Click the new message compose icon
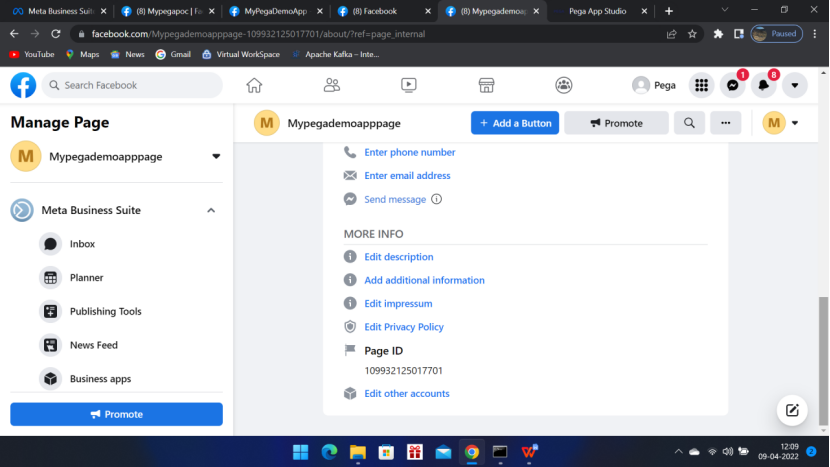Screen dimensions: 830x467 (x=792, y=410)
